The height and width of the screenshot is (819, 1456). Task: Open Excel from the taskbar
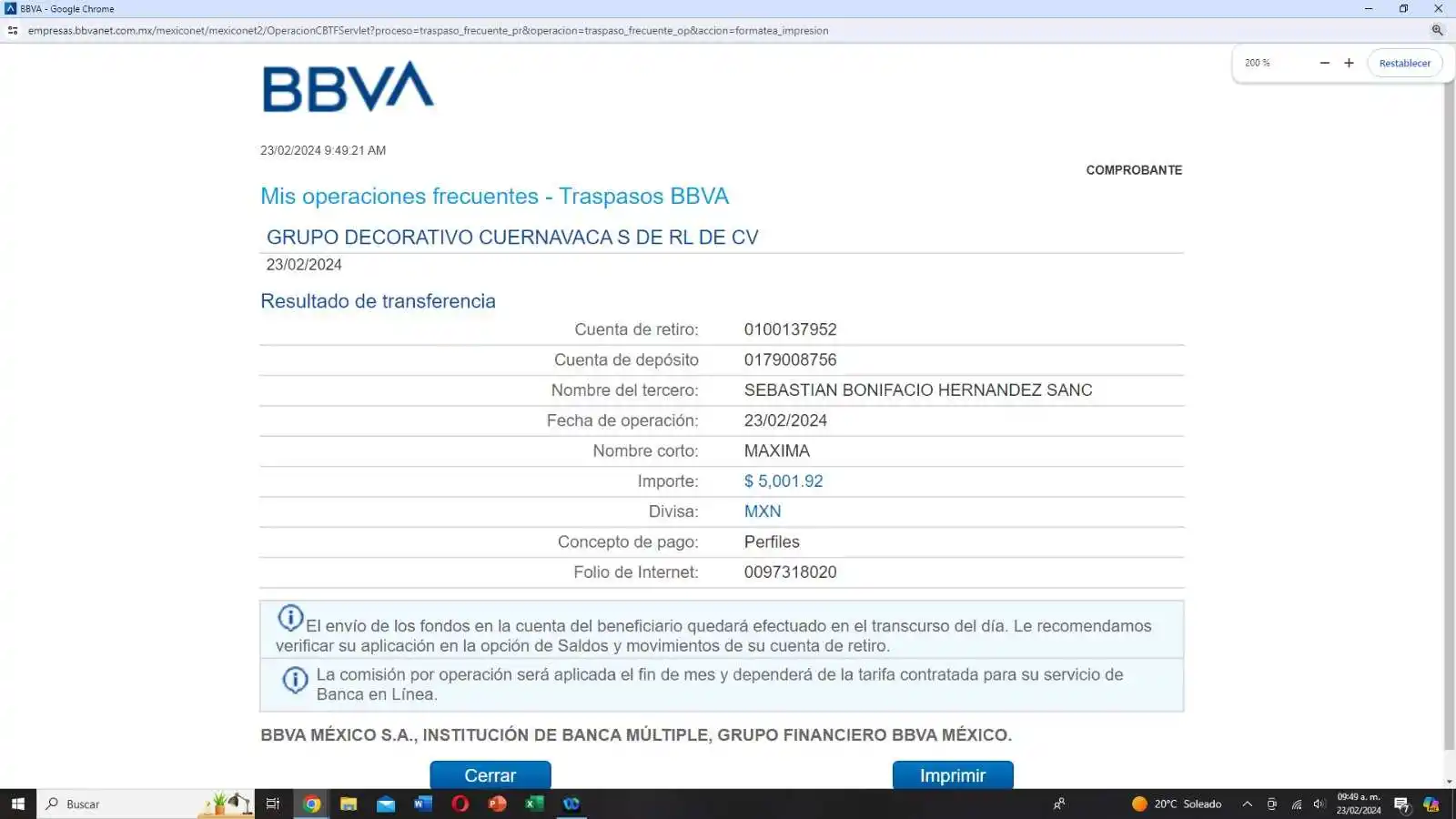[x=534, y=804]
